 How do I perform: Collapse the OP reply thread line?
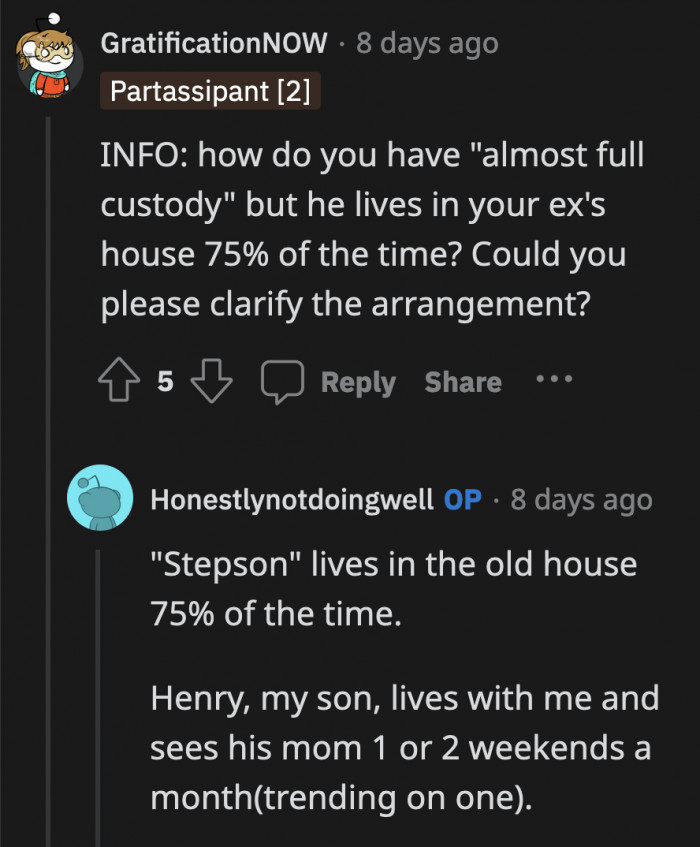(97, 700)
